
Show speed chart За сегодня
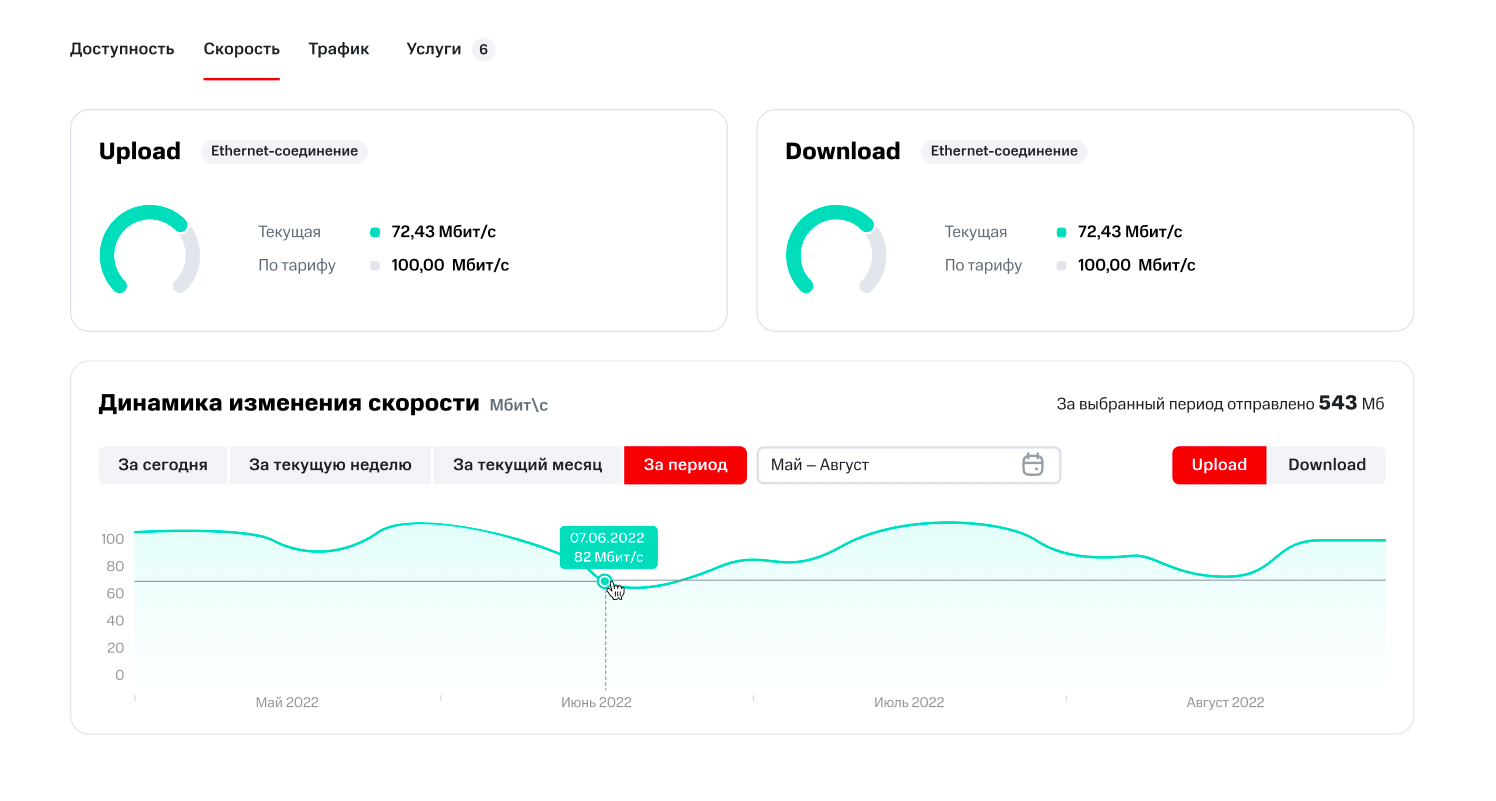point(163,465)
